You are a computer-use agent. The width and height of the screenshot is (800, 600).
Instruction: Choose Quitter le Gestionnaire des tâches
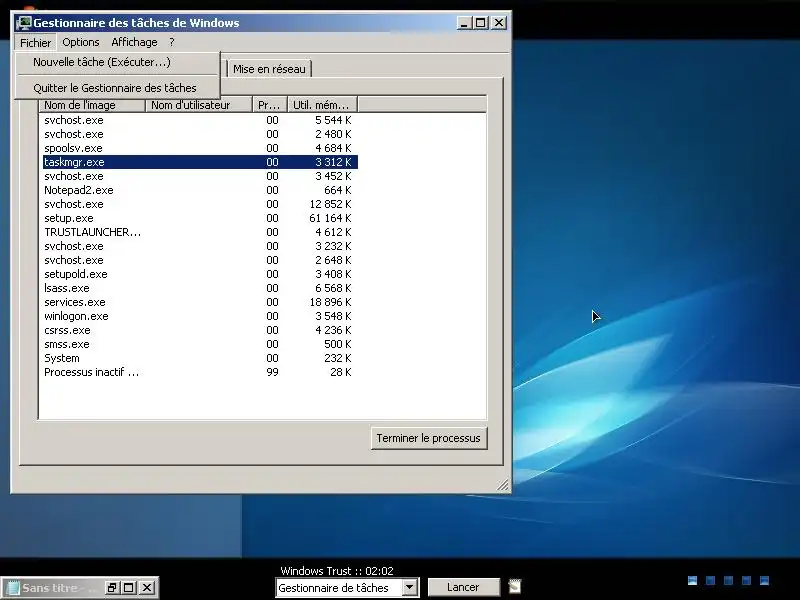click(x=118, y=88)
